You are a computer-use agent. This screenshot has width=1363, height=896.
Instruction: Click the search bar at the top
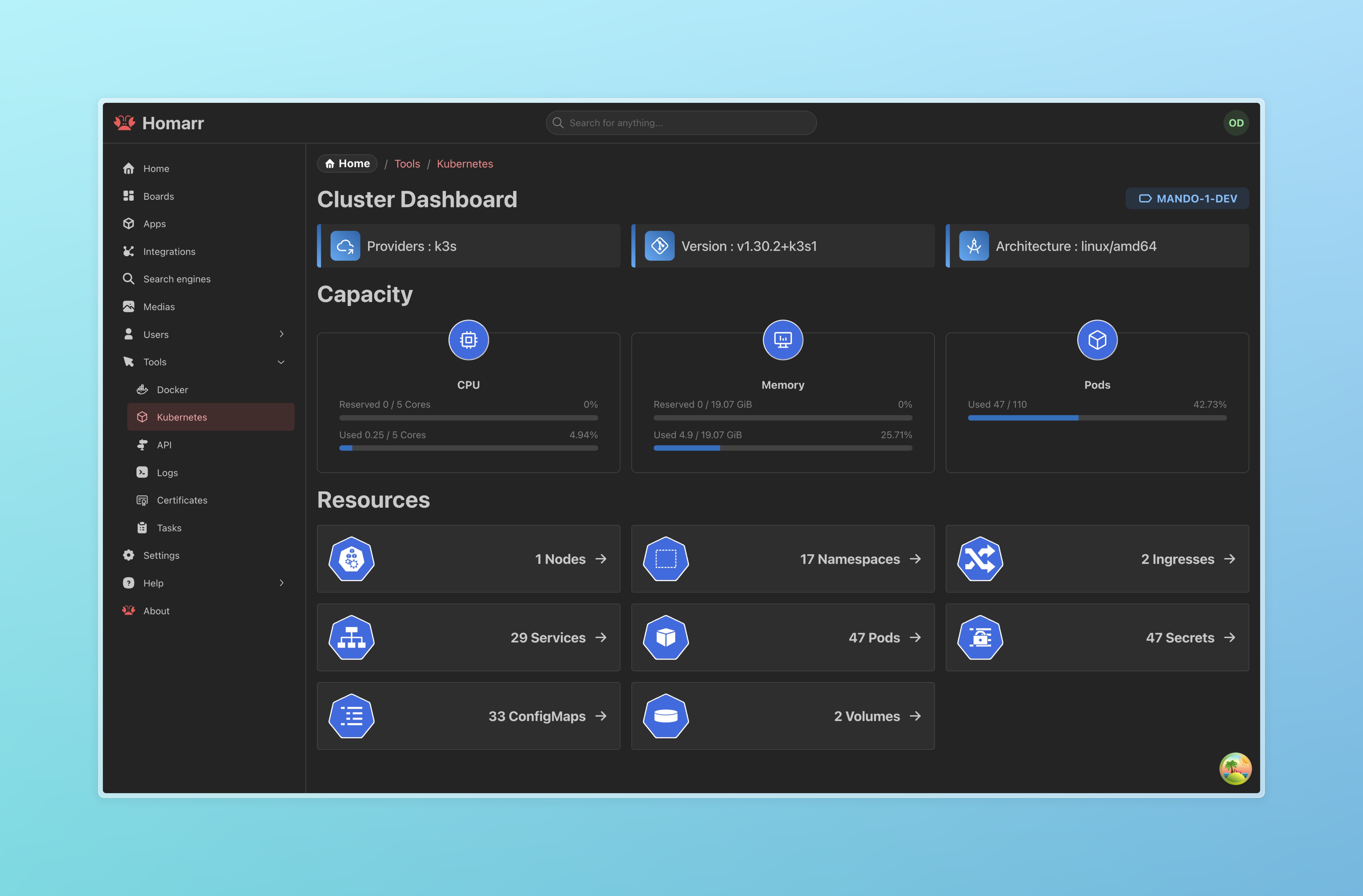coord(681,123)
